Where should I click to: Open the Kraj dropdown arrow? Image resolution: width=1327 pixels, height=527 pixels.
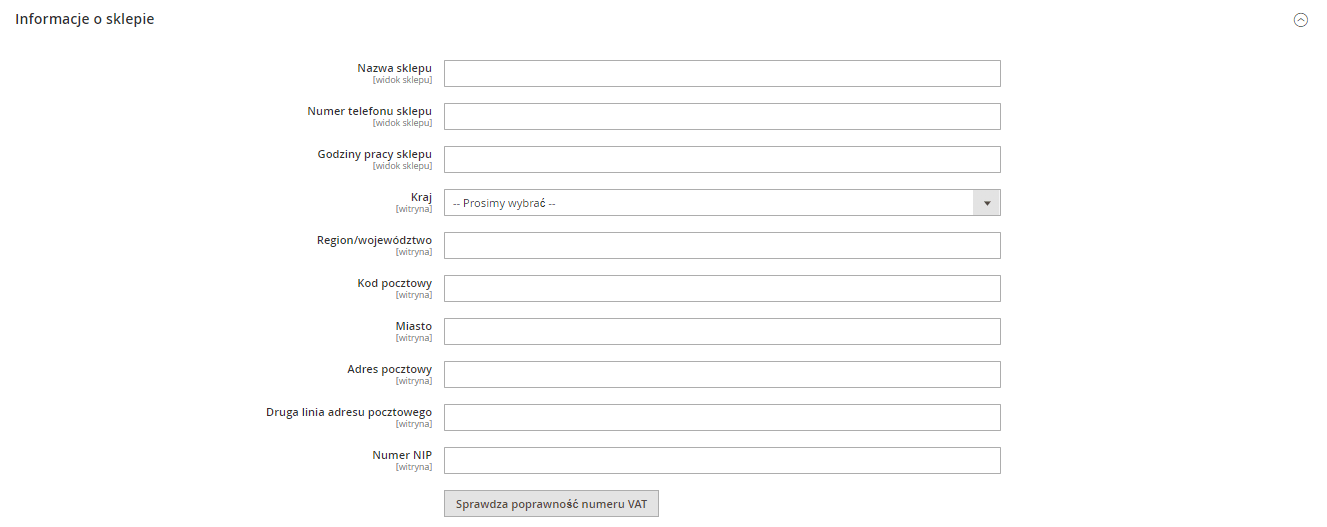coord(987,203)
